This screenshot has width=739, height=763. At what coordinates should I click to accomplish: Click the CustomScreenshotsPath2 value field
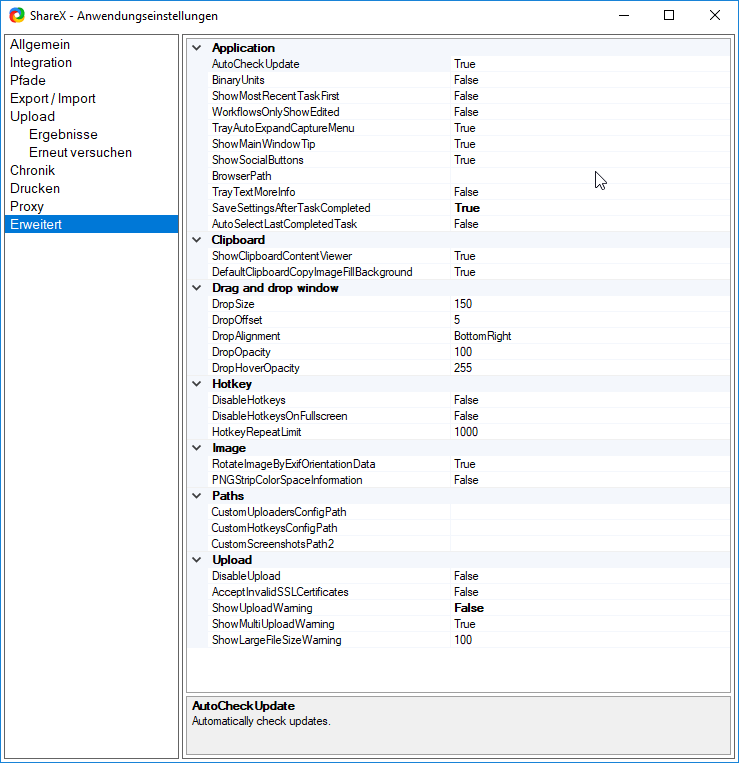tap(590, 544)
